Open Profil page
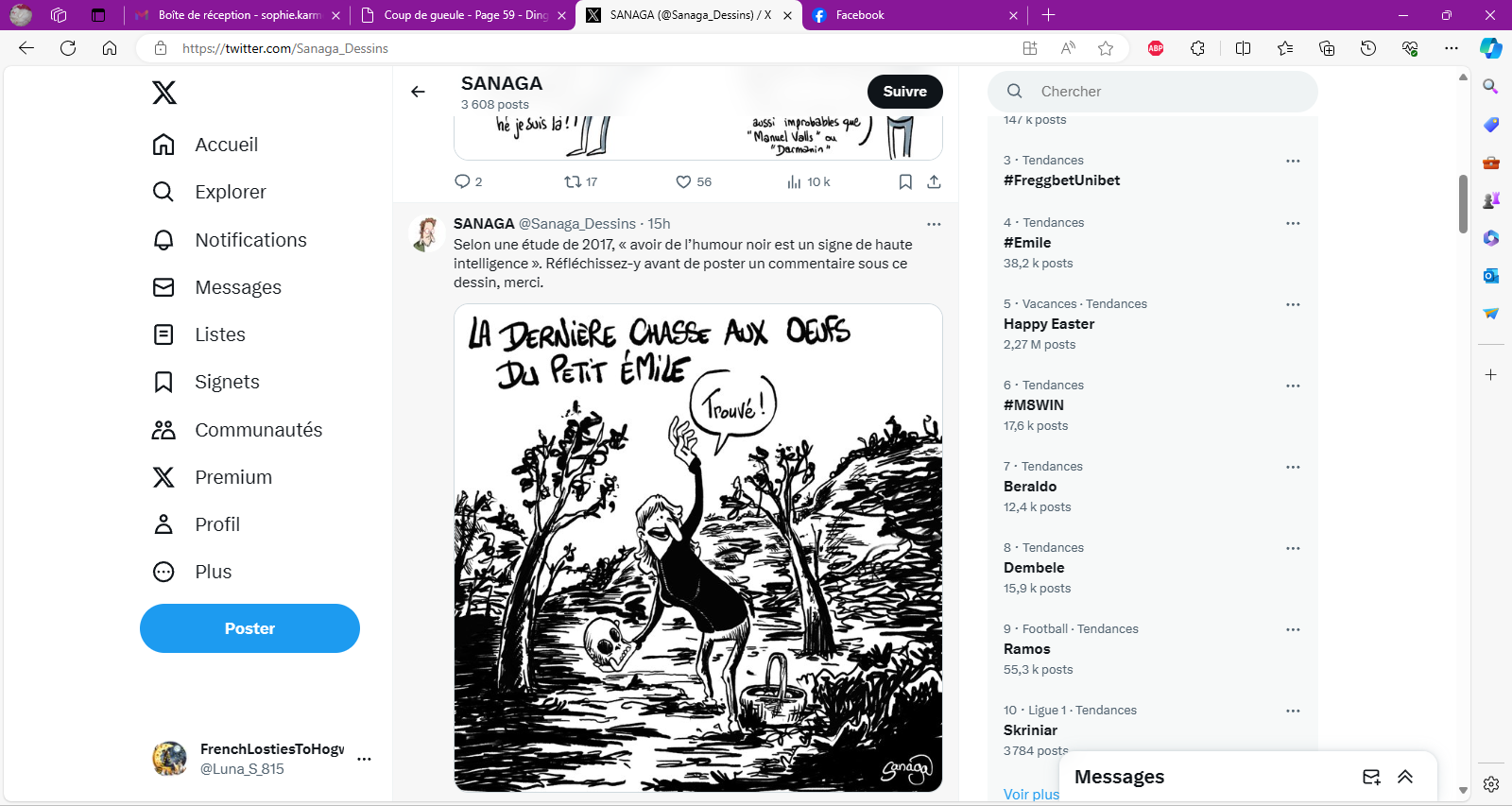 pyautogui.click(x=196, y=524)
